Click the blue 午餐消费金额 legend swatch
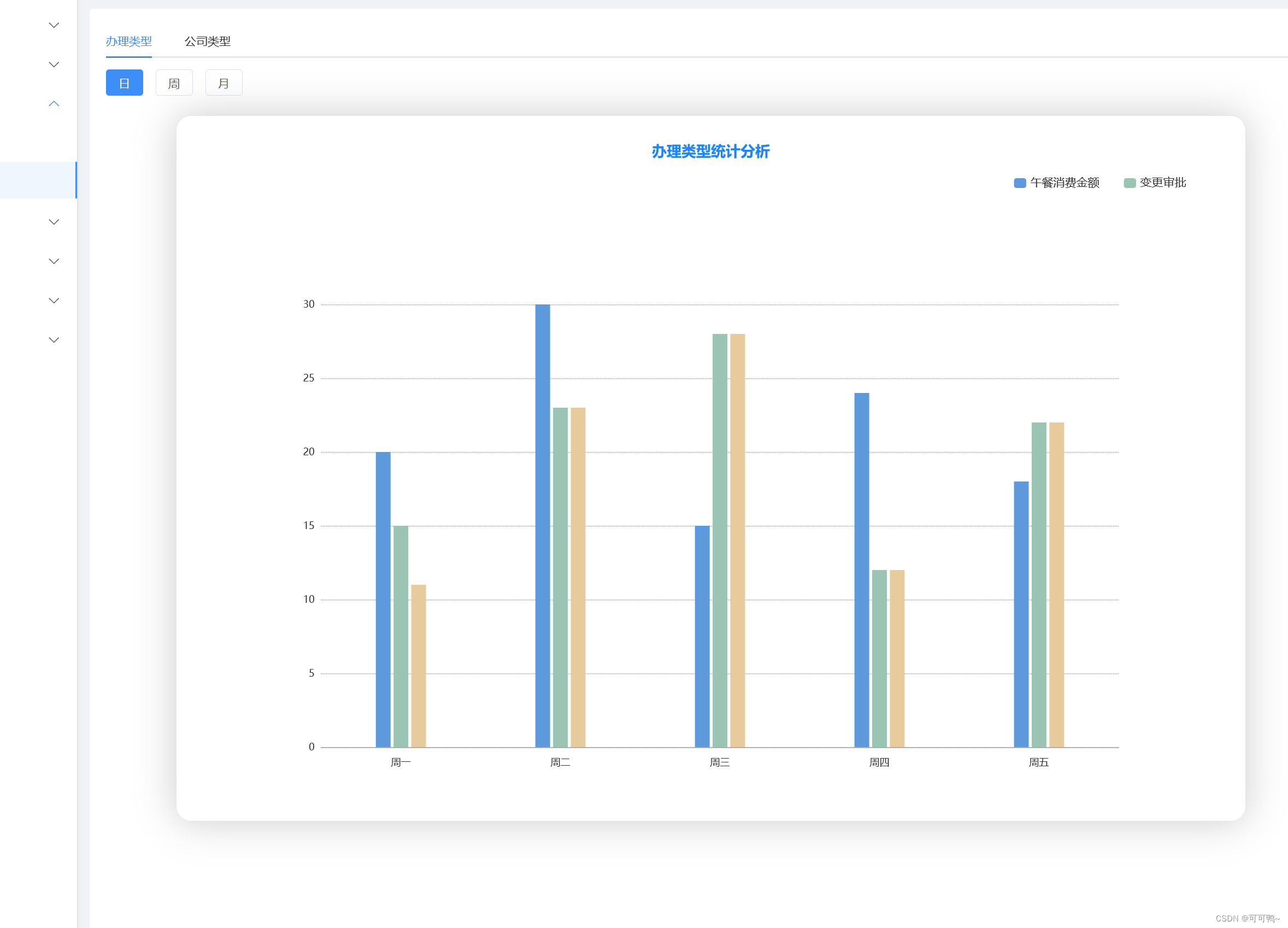1288x928 pixels. (1019, 183)
